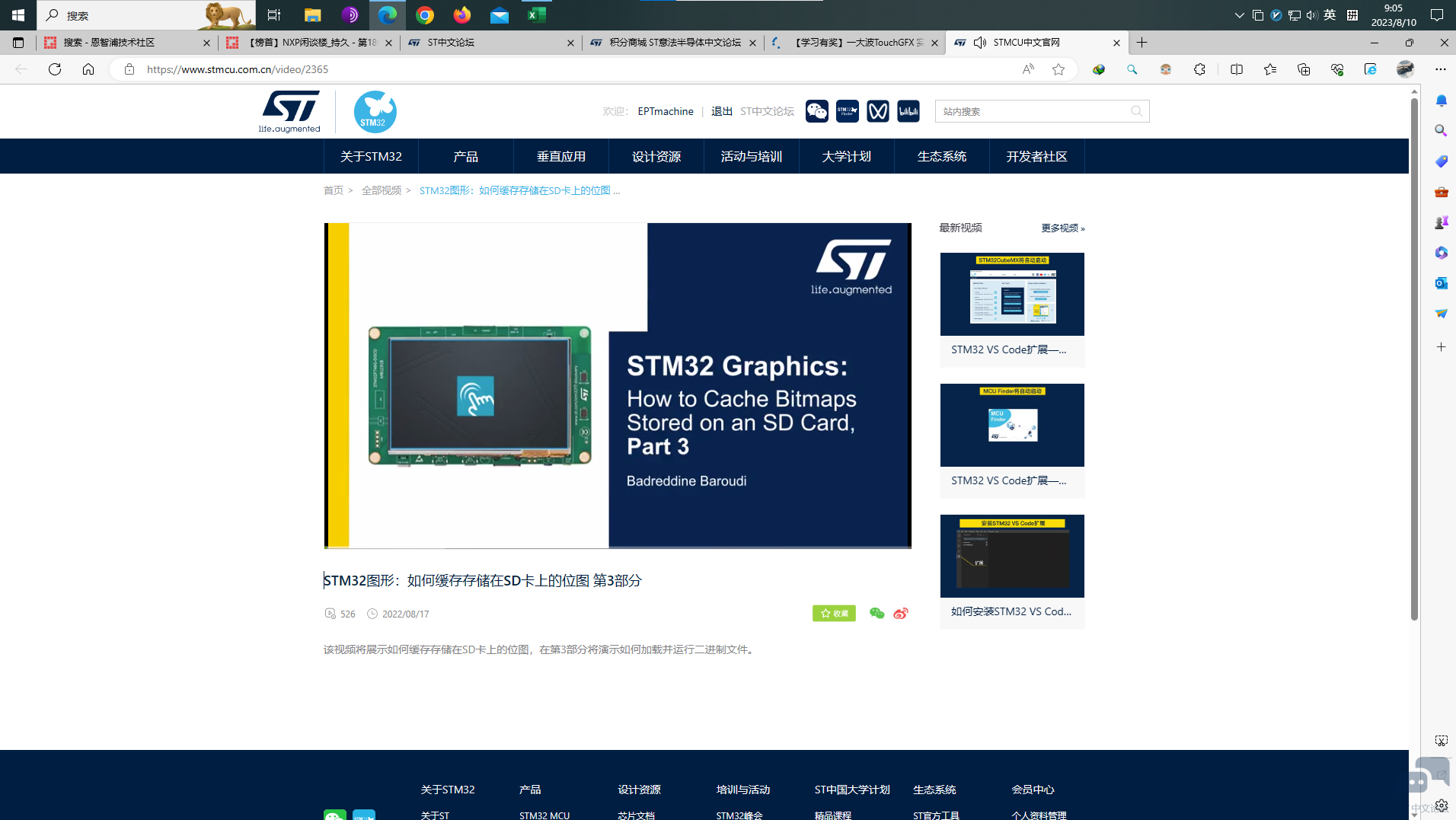Open the Windows notification center

1437,15
